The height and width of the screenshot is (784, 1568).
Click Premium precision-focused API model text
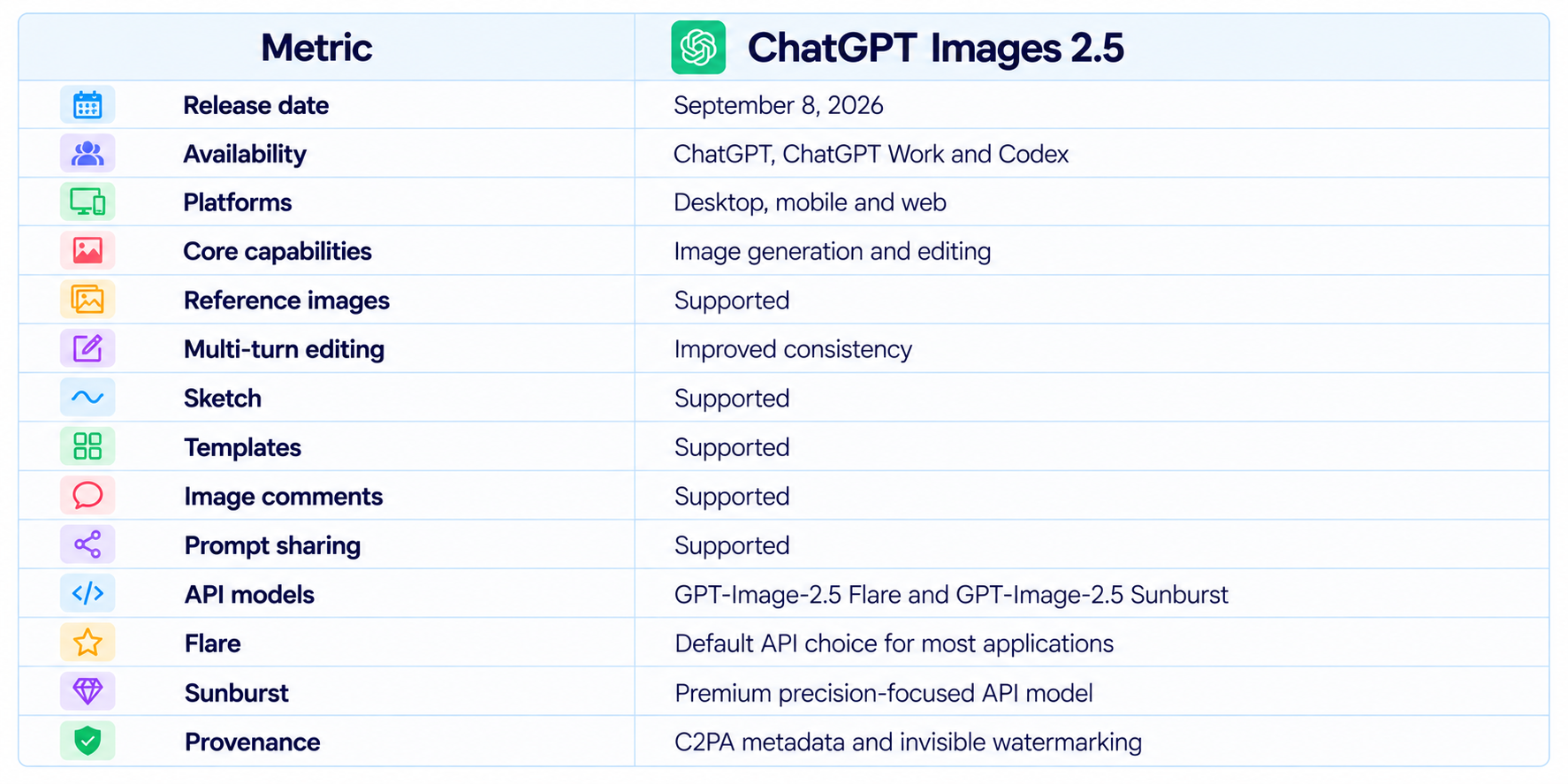click(884, 693)
